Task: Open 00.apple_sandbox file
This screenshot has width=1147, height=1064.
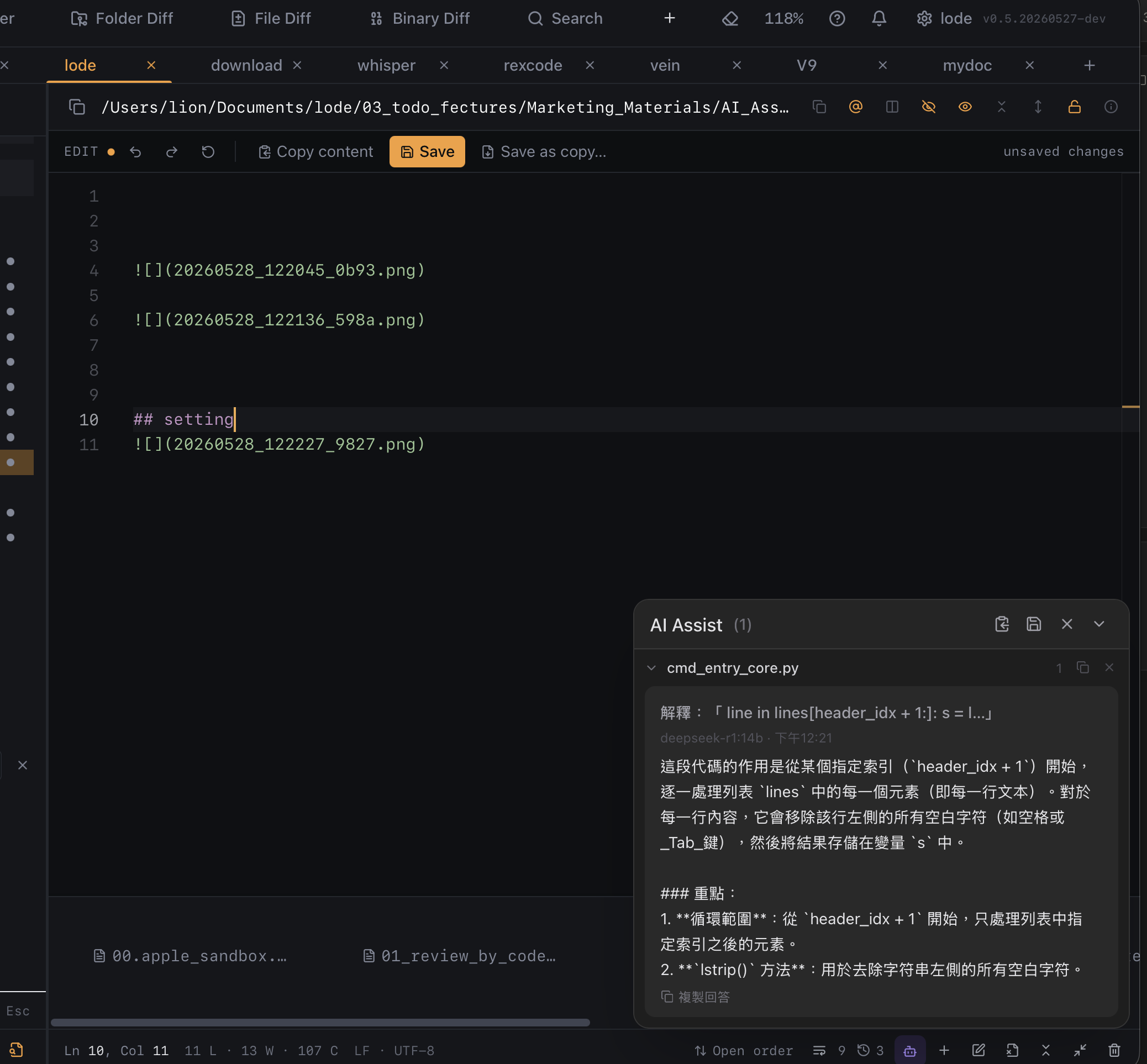Action: pyautogui.click(x=190, y=956)
